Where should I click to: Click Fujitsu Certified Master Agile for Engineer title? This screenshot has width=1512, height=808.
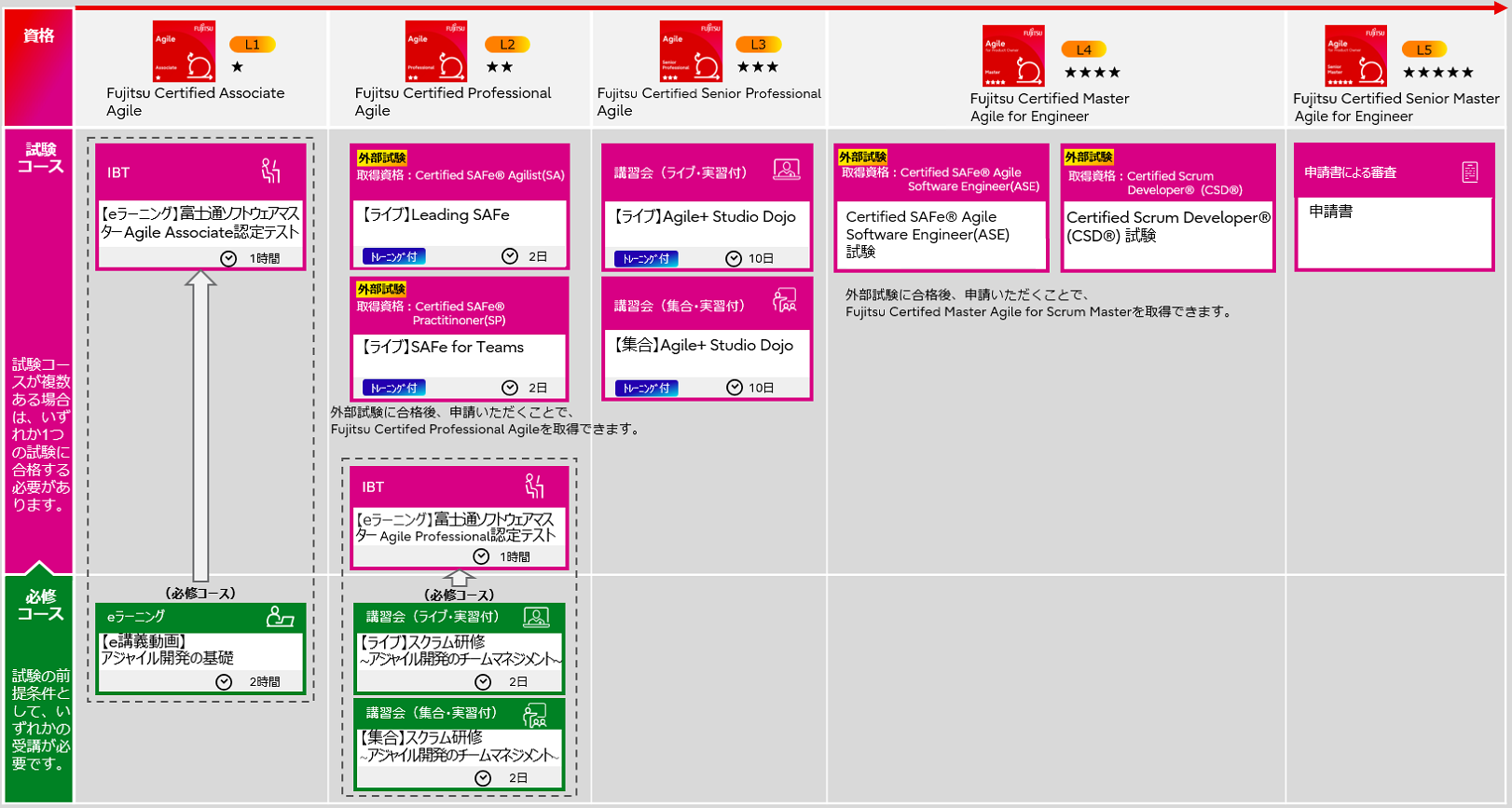[x=1050, y=107]
